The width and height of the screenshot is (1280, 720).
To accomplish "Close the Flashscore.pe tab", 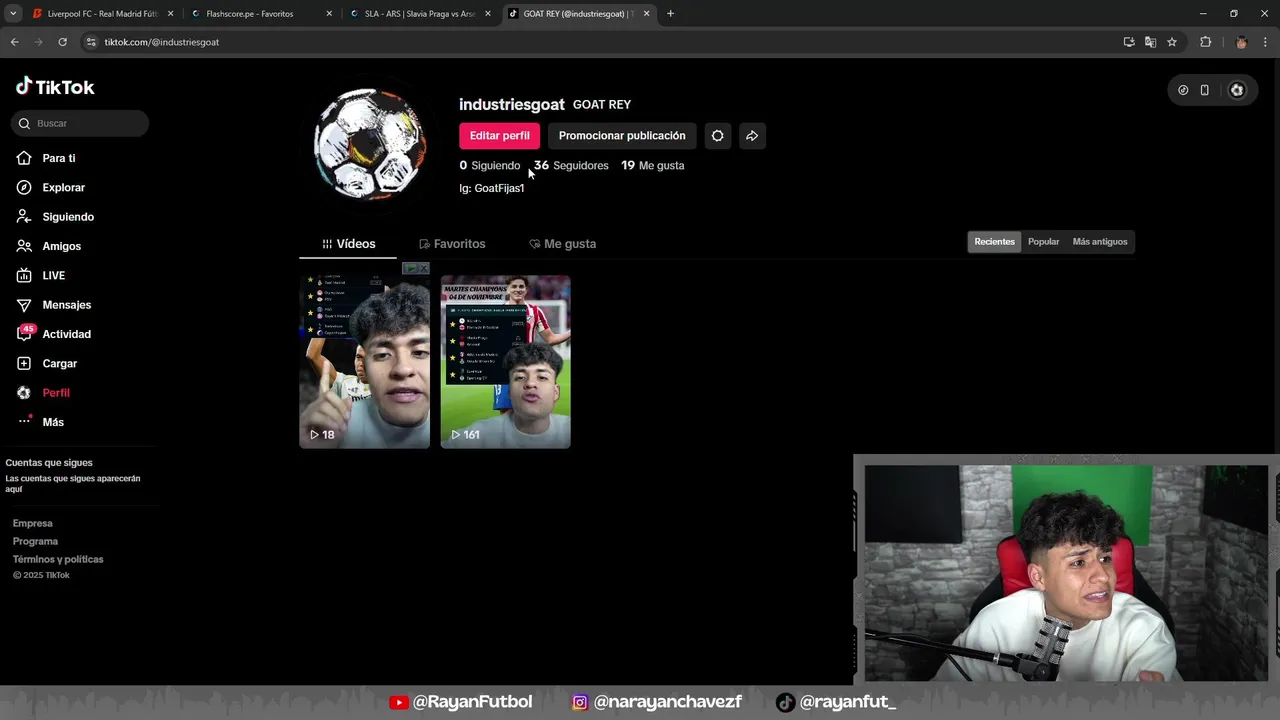I will (329, 14).
